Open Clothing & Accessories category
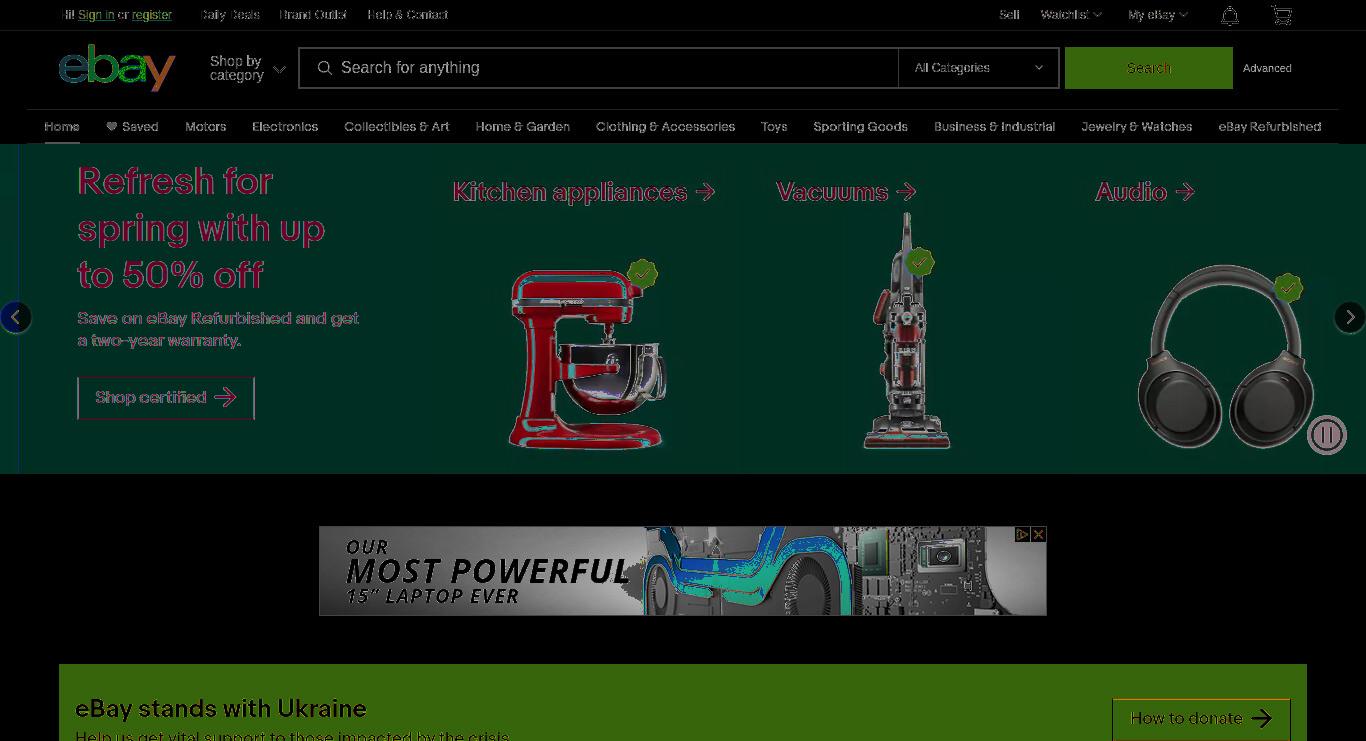Screen dimensions: 1366x741 coord(666,127)
